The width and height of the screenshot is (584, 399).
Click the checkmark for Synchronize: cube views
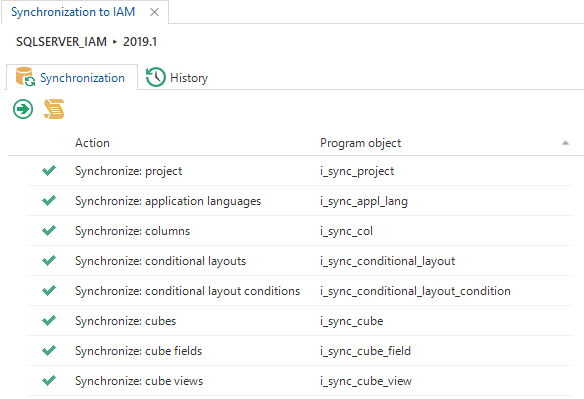pyautogui.click(x=49, y=380)
